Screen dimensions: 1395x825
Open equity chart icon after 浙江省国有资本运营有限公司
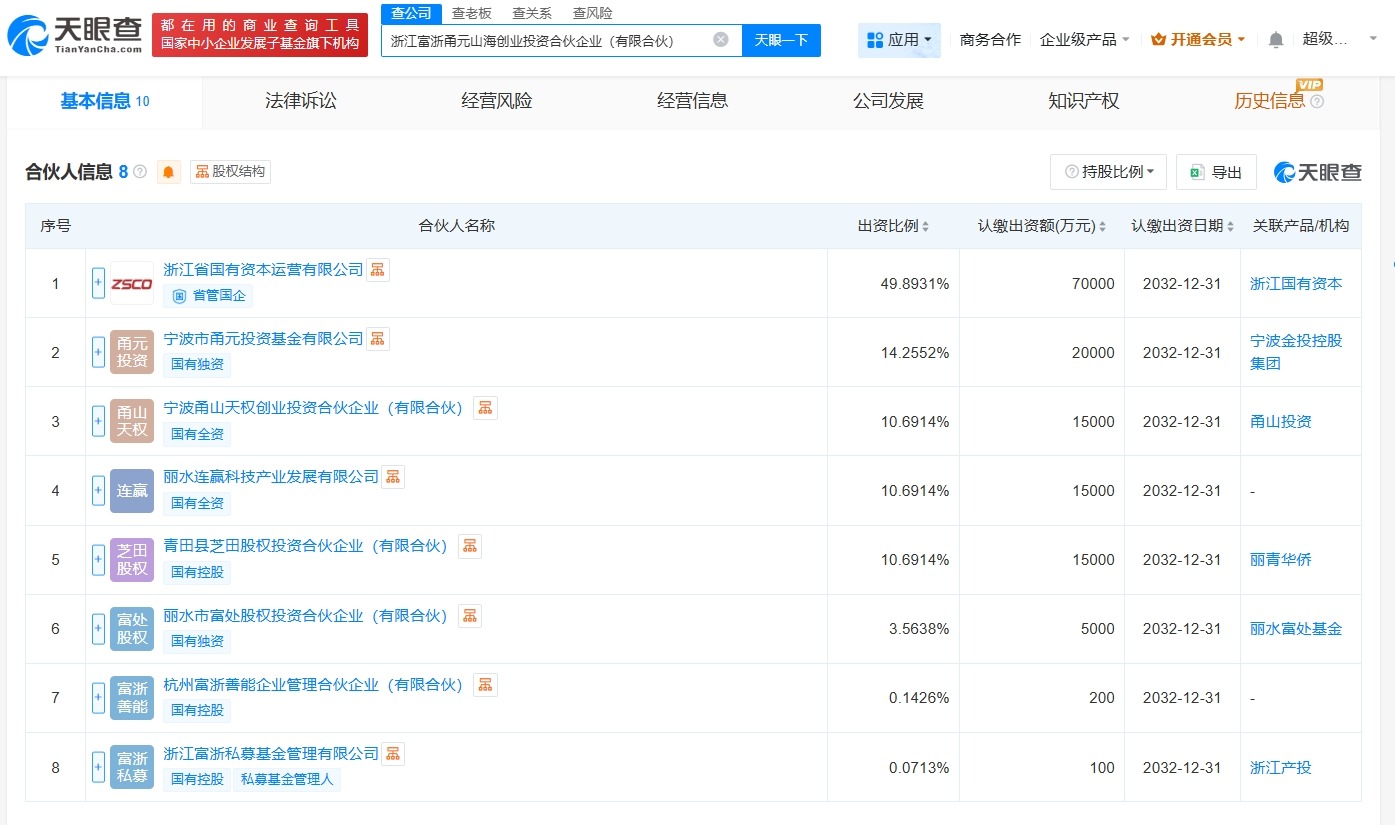point(377,269)
